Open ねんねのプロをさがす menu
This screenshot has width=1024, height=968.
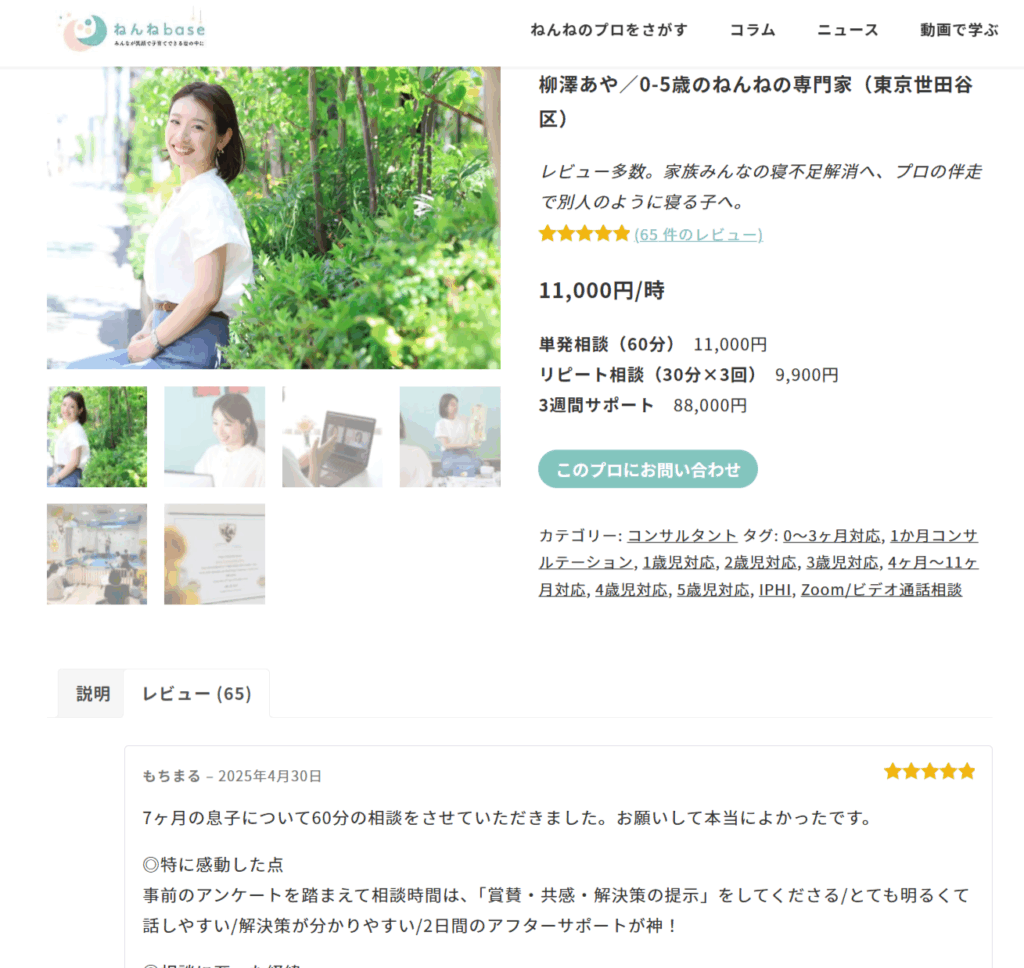tap(609, 30)
